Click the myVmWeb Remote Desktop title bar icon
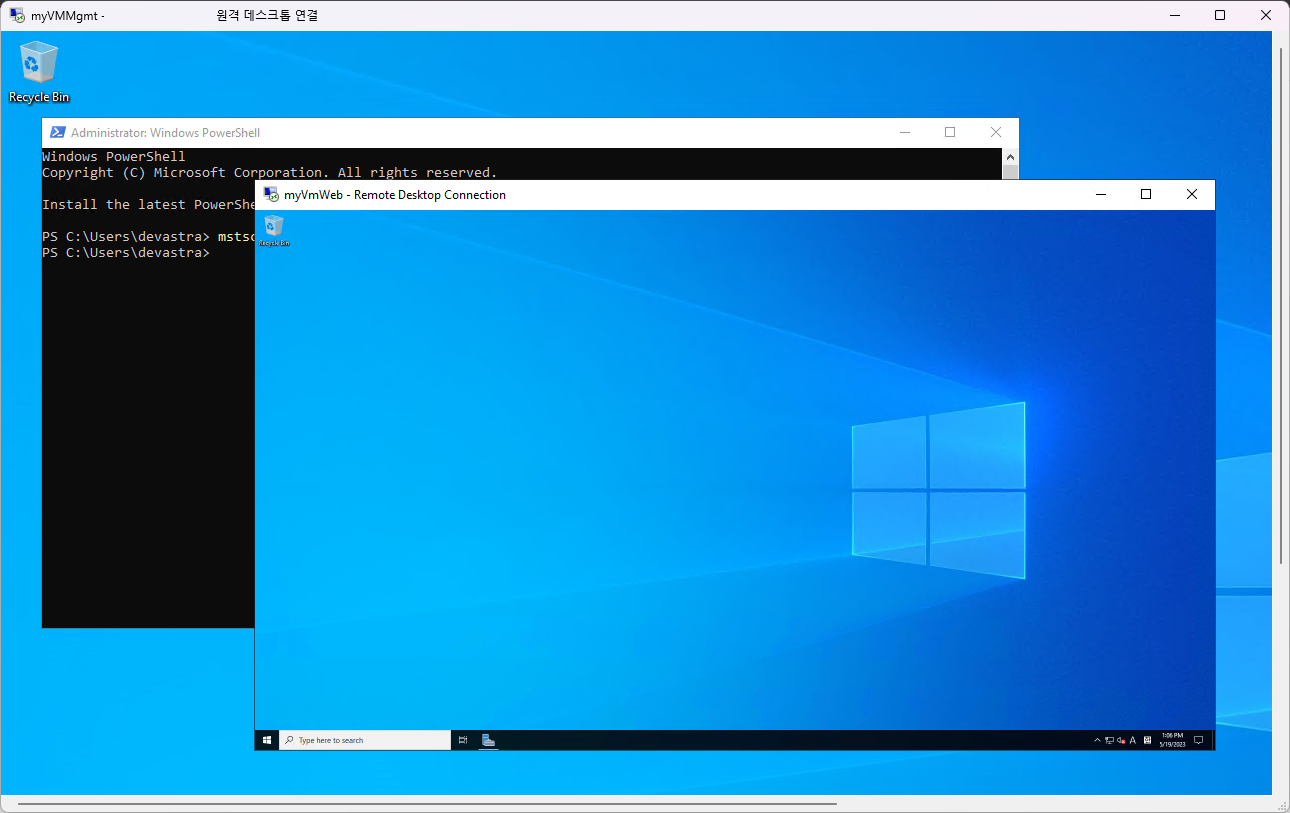 [x=270, y=194]
